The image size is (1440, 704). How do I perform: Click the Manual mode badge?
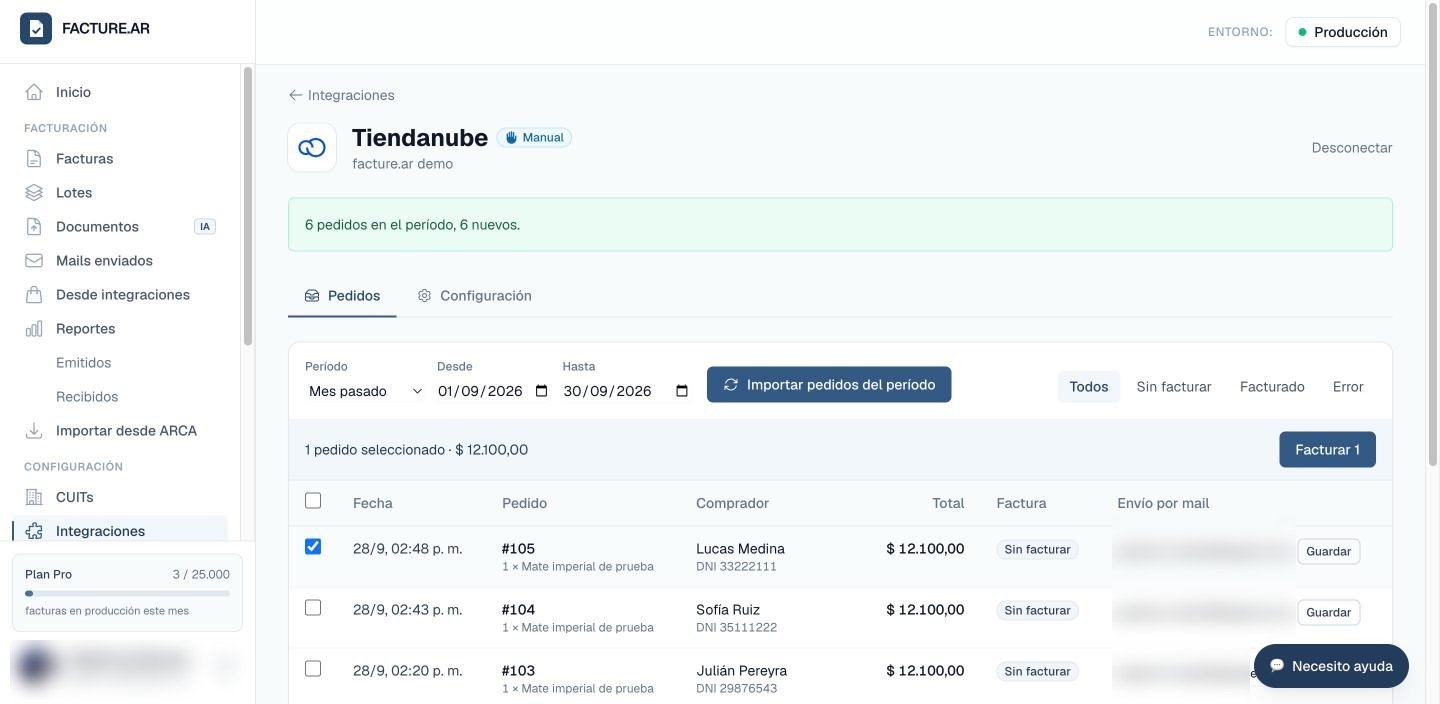point(534,138)
